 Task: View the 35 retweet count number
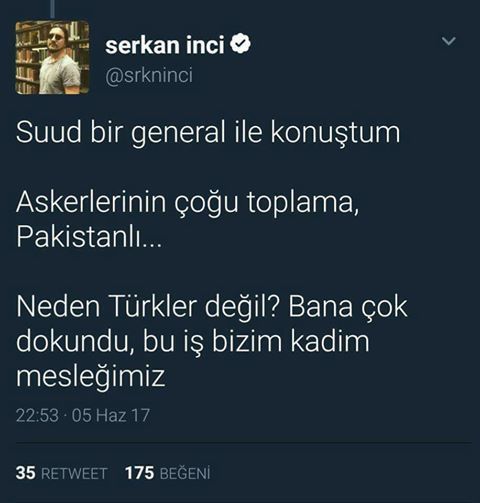click(x=25, y=473)
